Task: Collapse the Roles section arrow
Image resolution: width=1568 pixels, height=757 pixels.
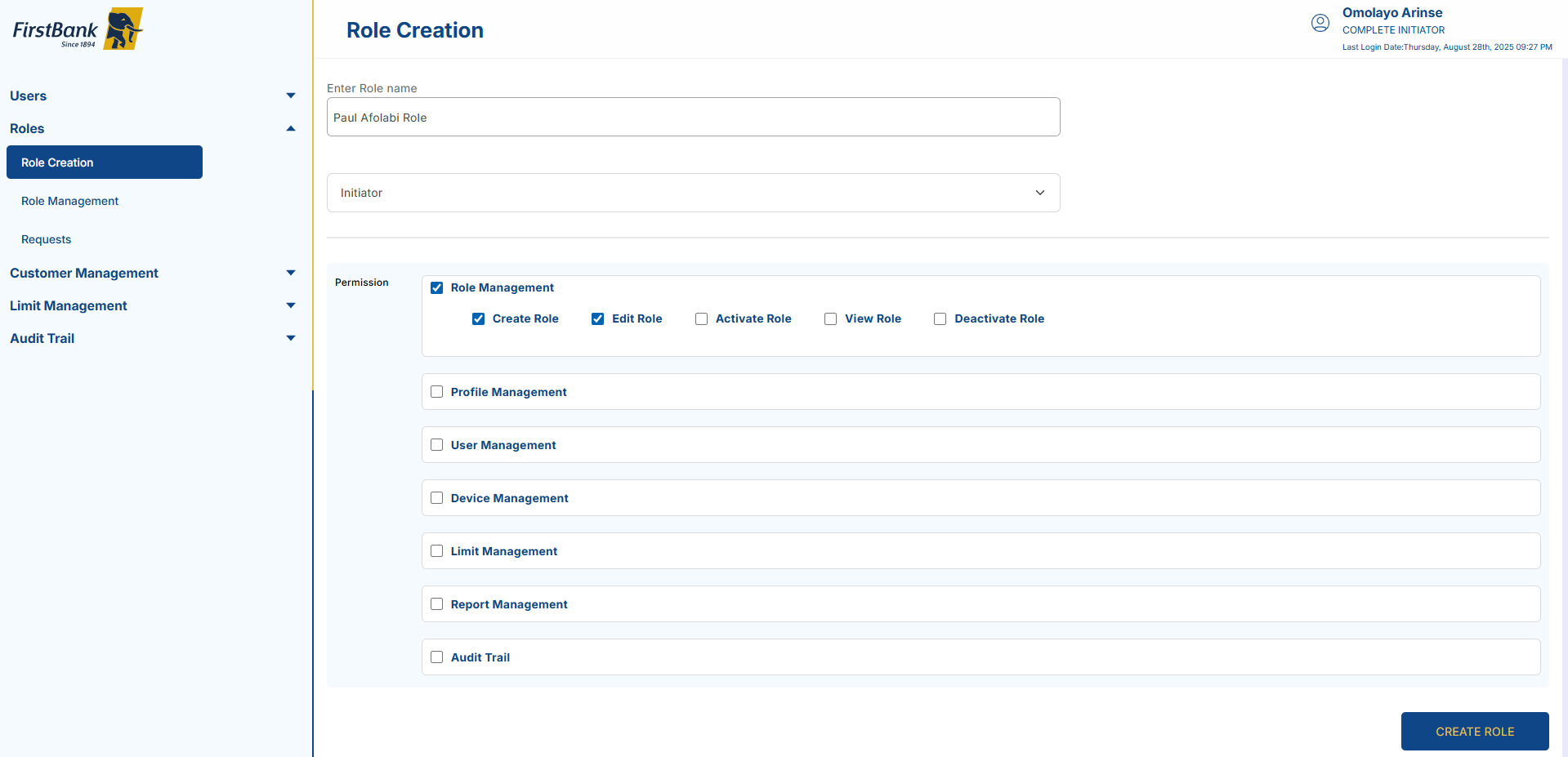Action: click(290, 128)
